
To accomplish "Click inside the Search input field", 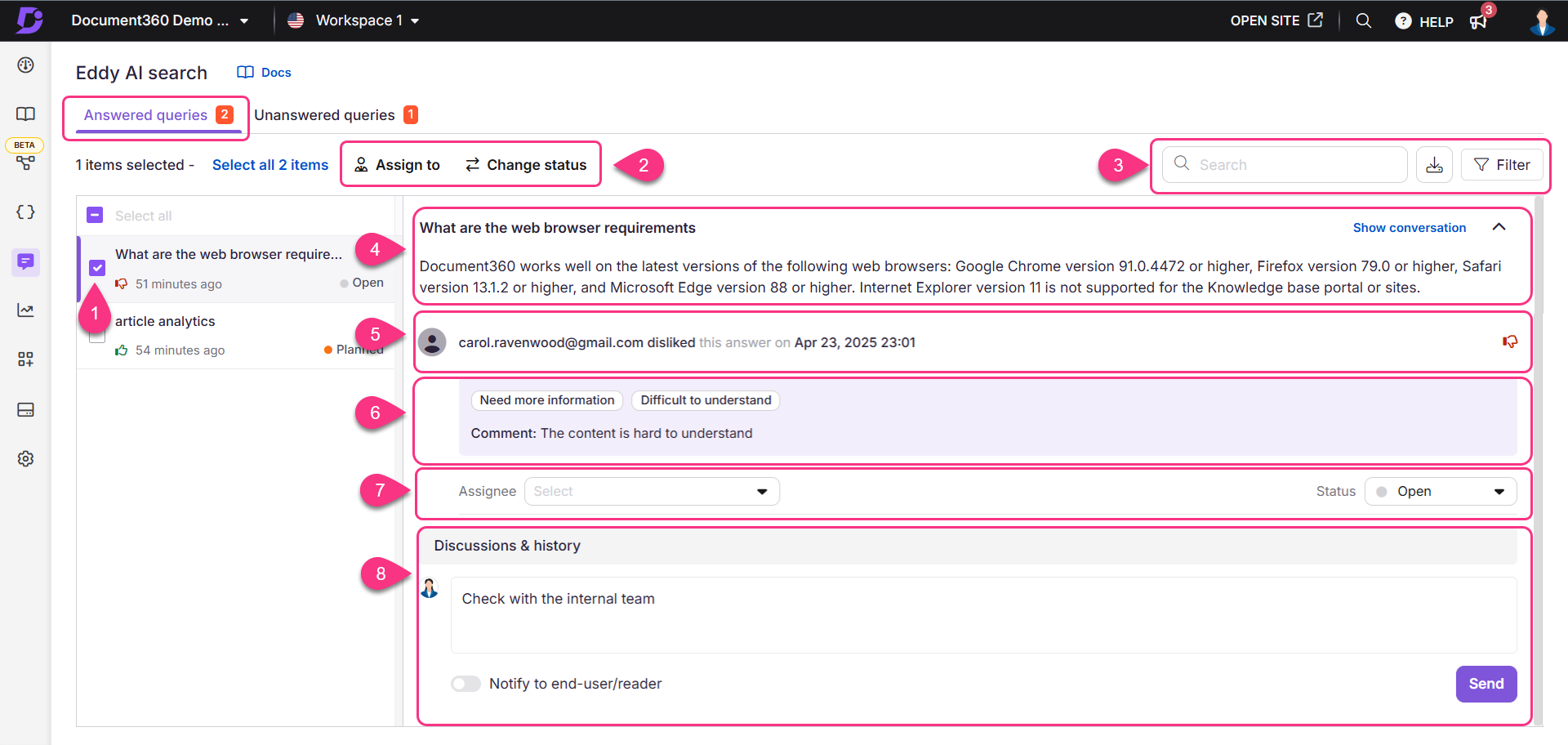I will [1284, 164].
